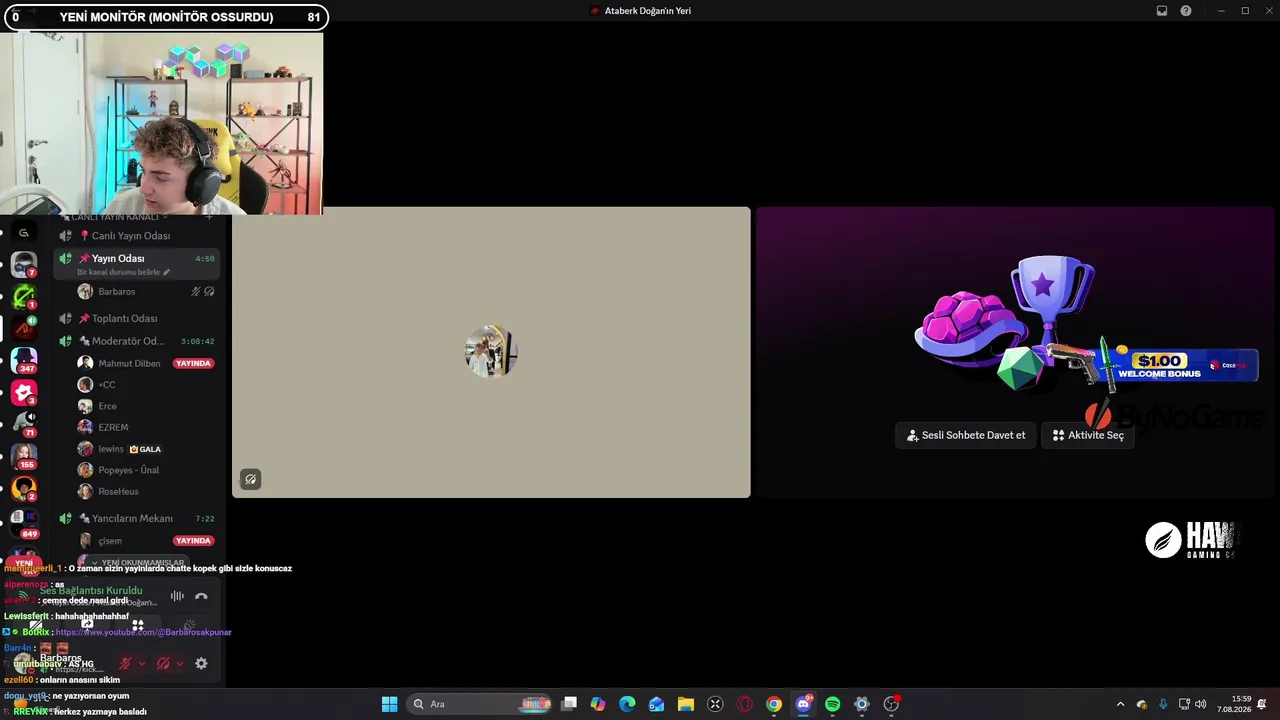Click YAYINDA badge next to Mahmut Dilben
Image resolution: width=1280 pixels, height=720 pixels.
[193, 363]
